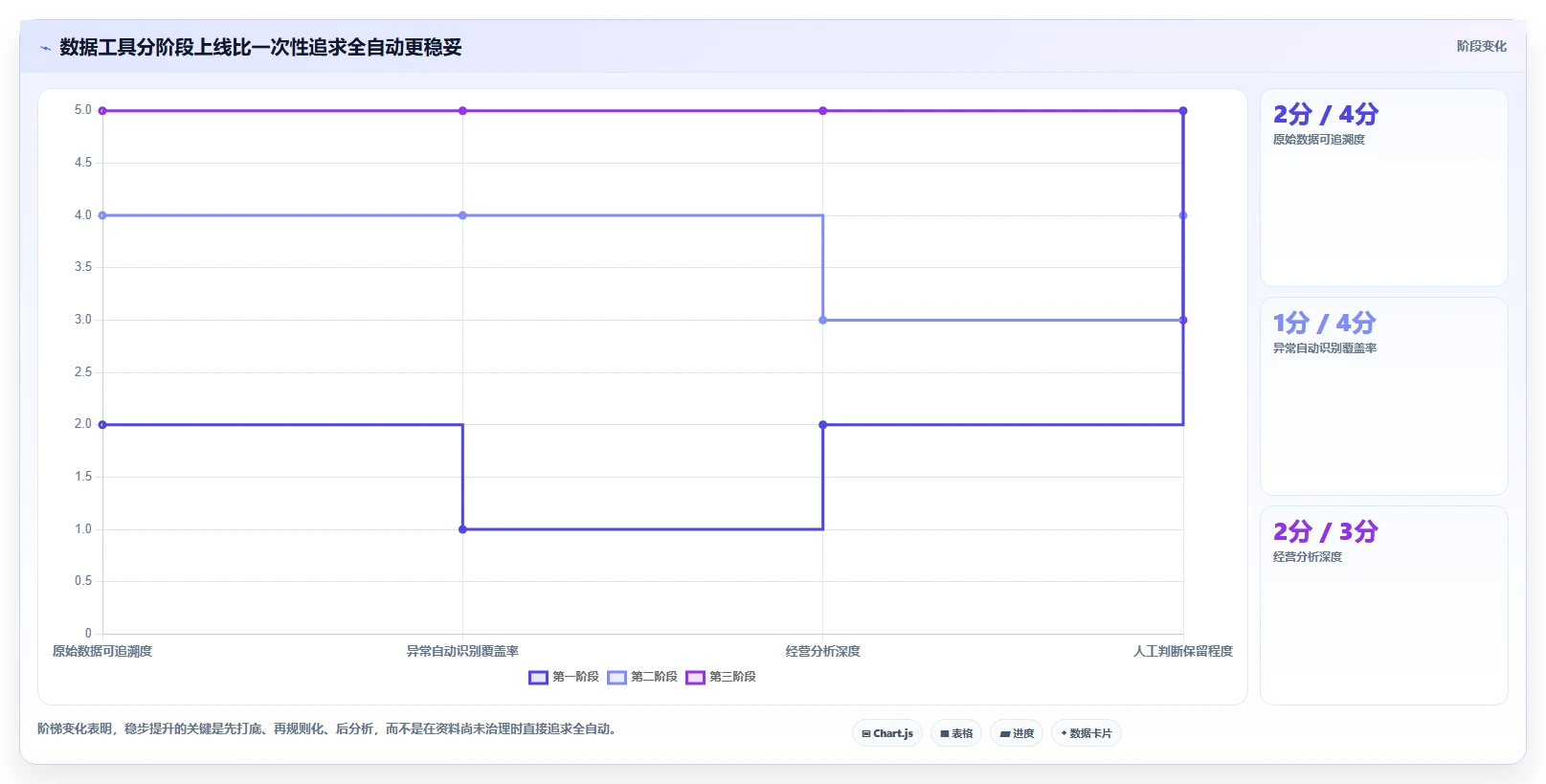Click 第一阶段 point at 2.0 on 原始数据可追溯度
This screenshot has height=784, width=1546.
pos(102,425)
